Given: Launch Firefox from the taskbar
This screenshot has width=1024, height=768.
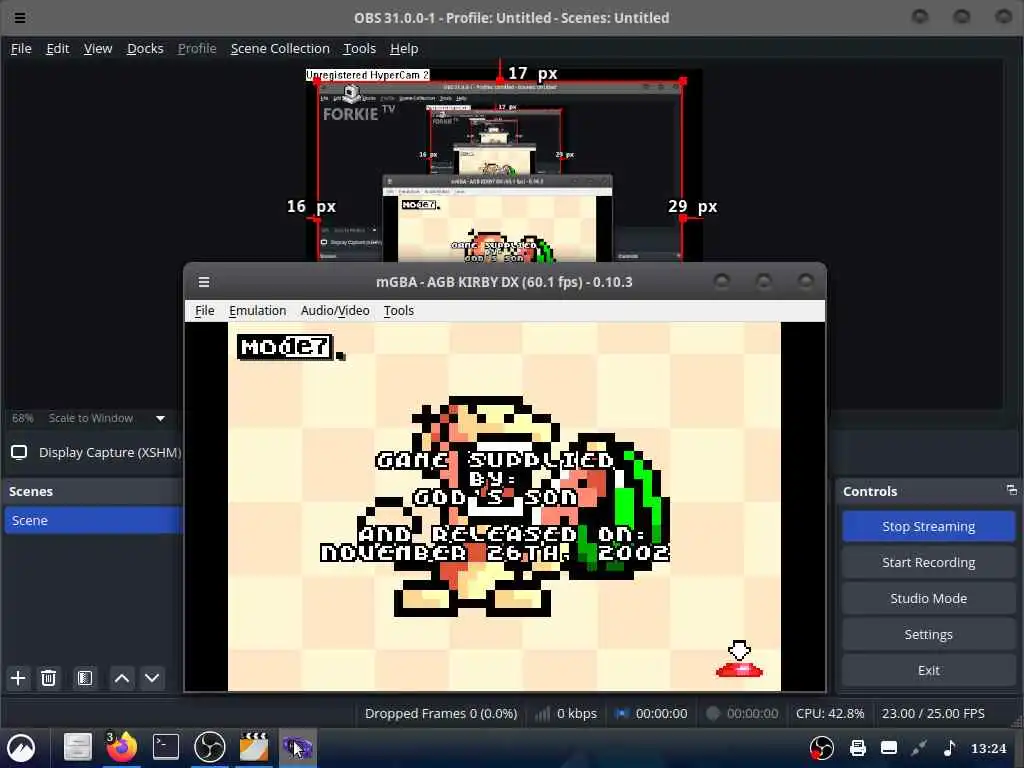Looking at the screenshot, I should 121,747.
